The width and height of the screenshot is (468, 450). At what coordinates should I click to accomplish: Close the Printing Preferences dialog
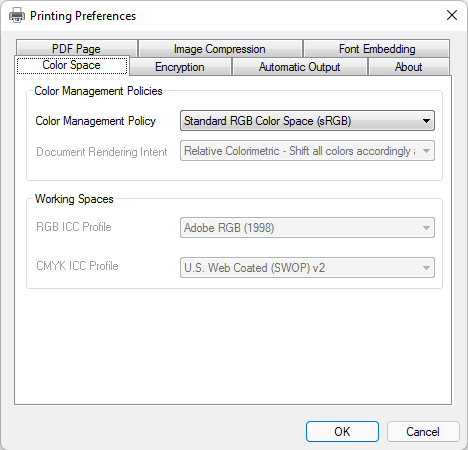pos(452,15)
